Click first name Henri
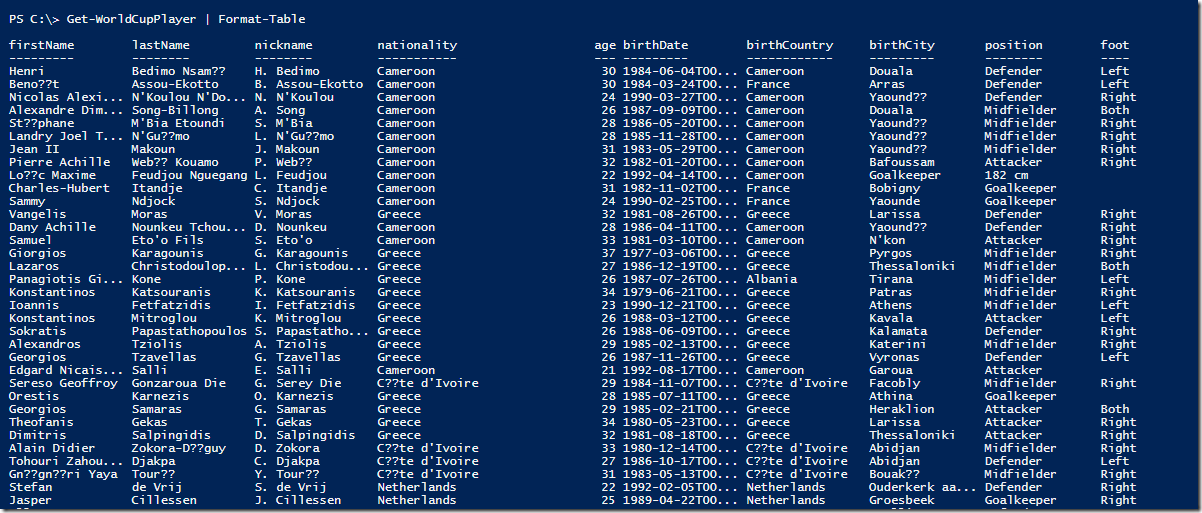1202x513 pixels. (29, 71)
